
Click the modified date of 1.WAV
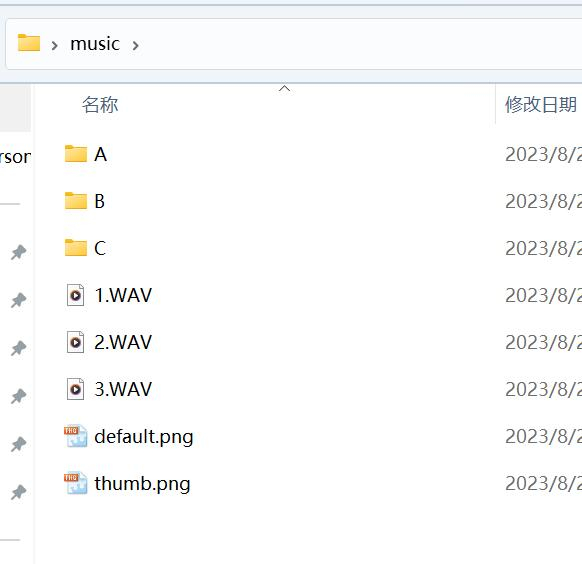tap(543, 295)
